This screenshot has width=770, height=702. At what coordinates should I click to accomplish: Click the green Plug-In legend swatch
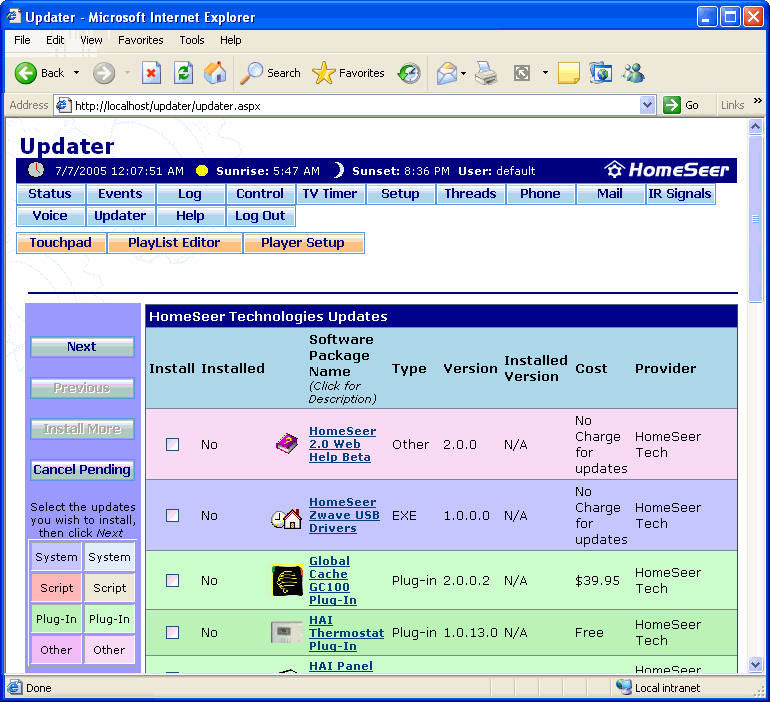(56, 619)
